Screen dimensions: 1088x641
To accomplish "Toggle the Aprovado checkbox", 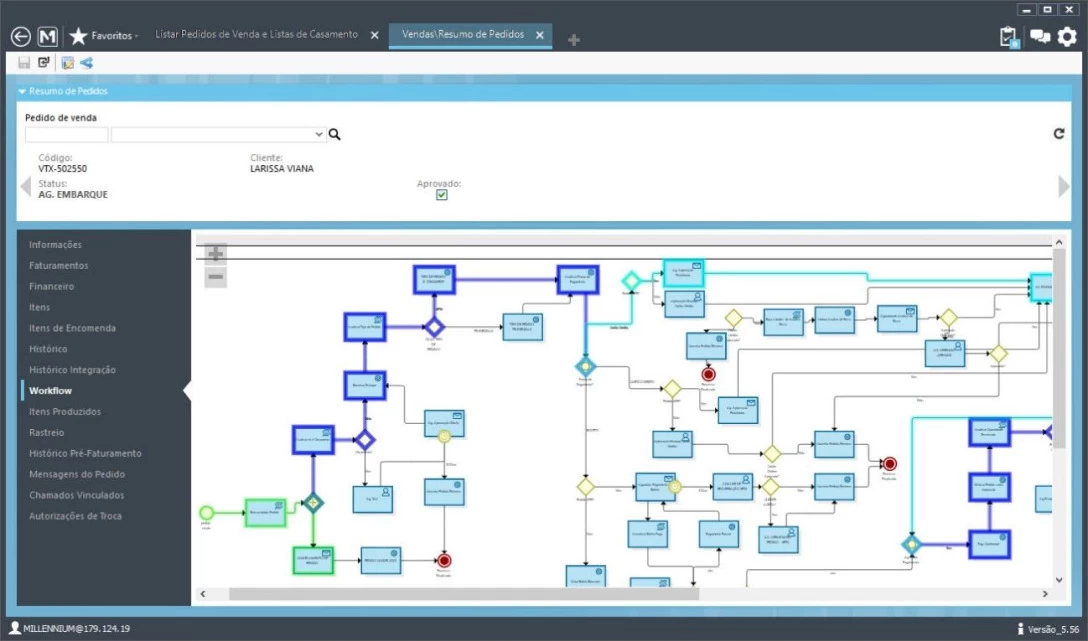I will coord(442,195).
